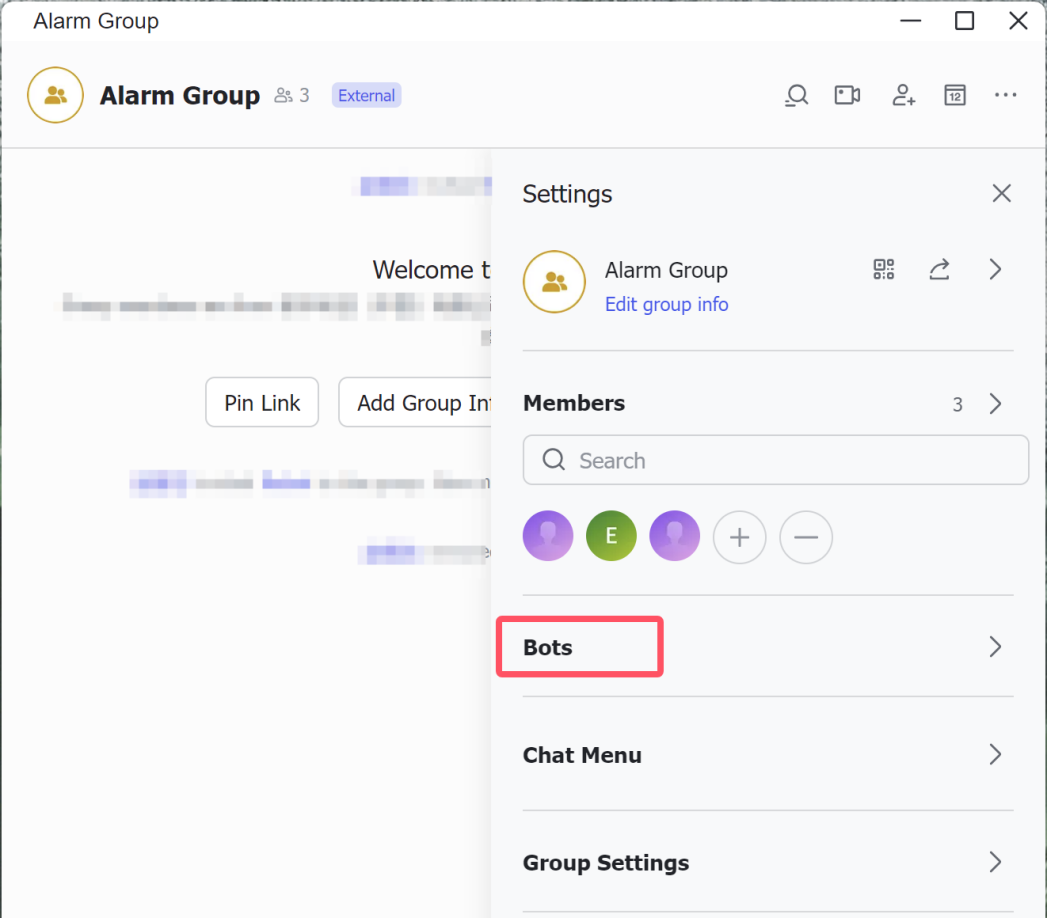Show the group QR code
1047x918 pixels.
(883, 270)
